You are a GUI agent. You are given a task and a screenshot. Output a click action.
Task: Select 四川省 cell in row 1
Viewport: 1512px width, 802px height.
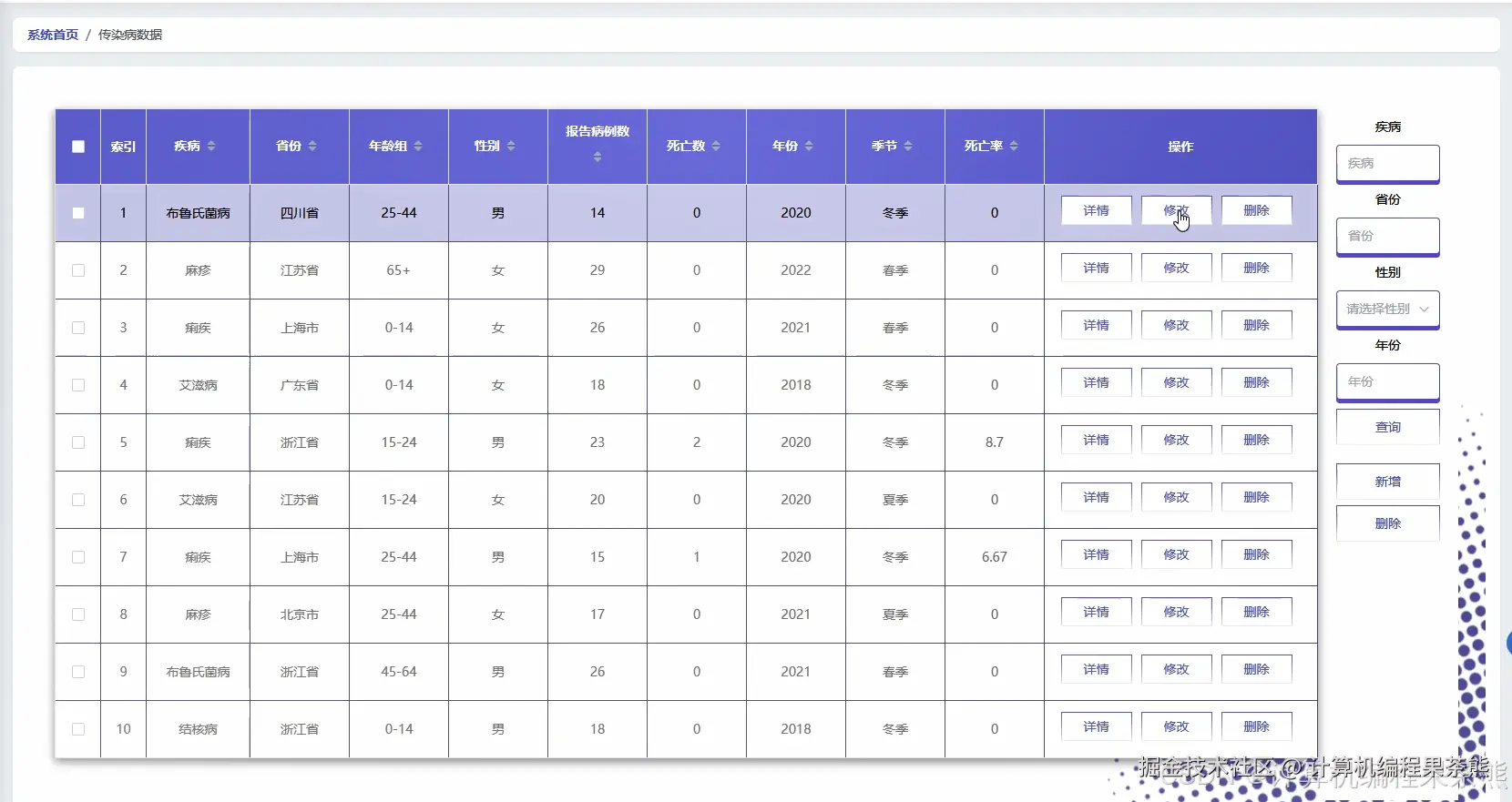point(300,213)
